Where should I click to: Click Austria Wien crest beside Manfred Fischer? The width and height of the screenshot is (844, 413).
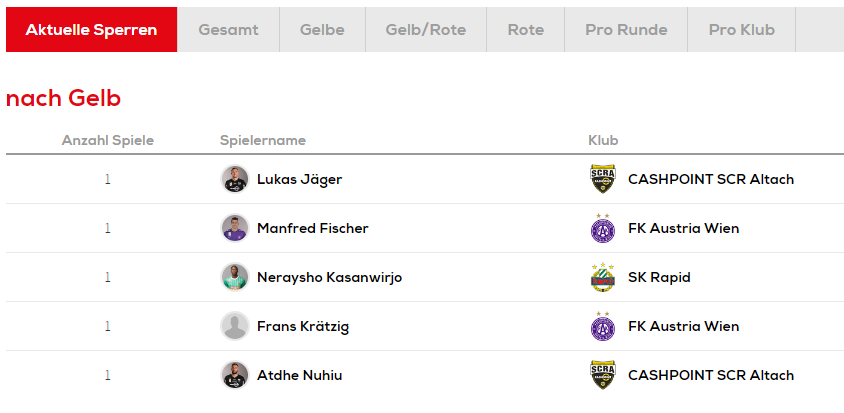click(602, 228)
